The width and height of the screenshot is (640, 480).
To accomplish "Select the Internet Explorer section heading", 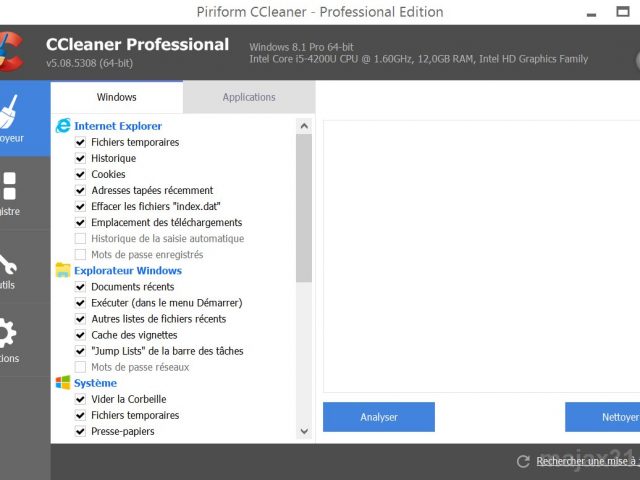I will (x=118, y=126).
